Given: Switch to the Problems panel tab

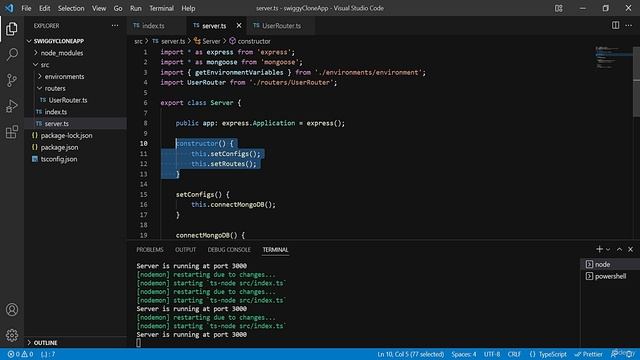Looking at the screenshot, I should pos(150,249).
